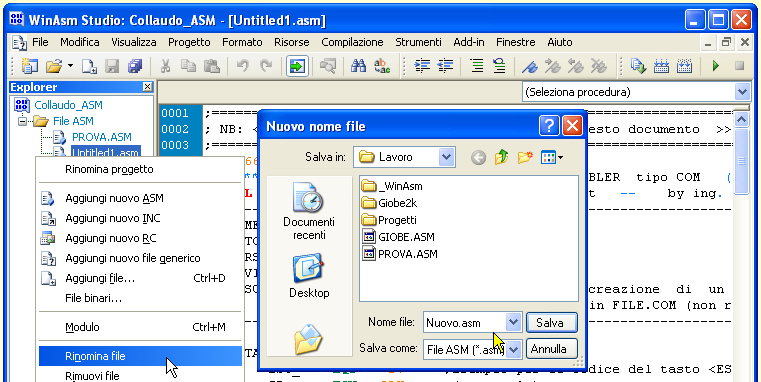Close the Explorer panel
The height and width of the screenshot is (382, 761).
coord(148,87)
